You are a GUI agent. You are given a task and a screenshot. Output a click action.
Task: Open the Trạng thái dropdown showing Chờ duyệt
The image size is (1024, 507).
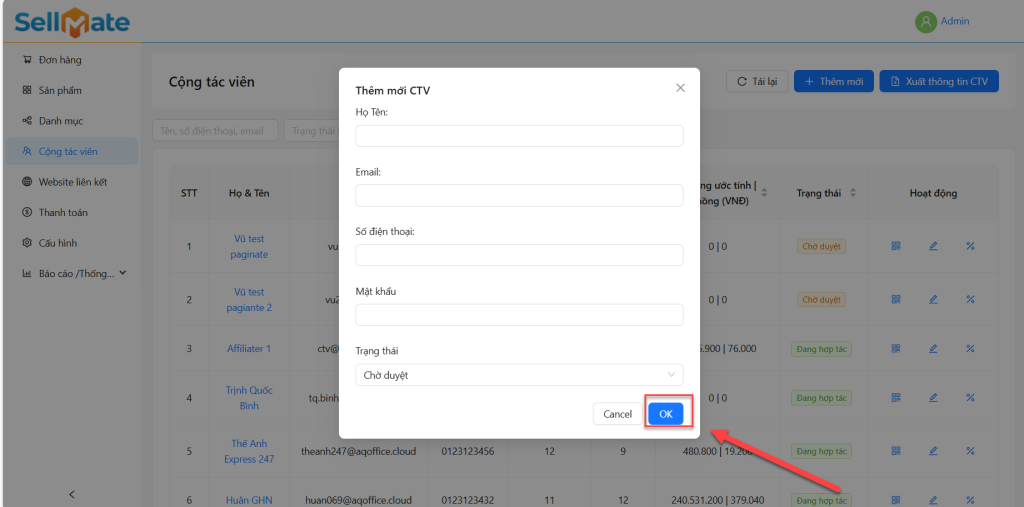click(x=519, y=375)
